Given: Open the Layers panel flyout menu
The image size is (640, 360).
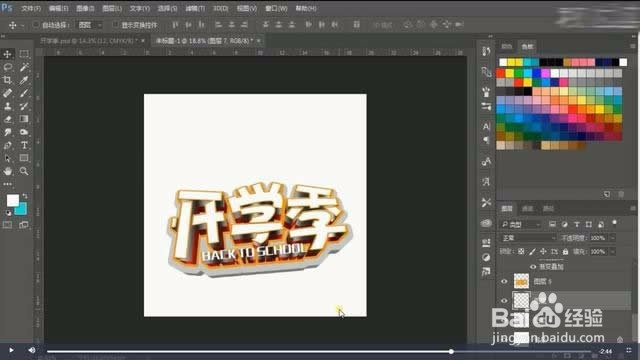Looking at the screenshot, I should (x=632, y=208).
